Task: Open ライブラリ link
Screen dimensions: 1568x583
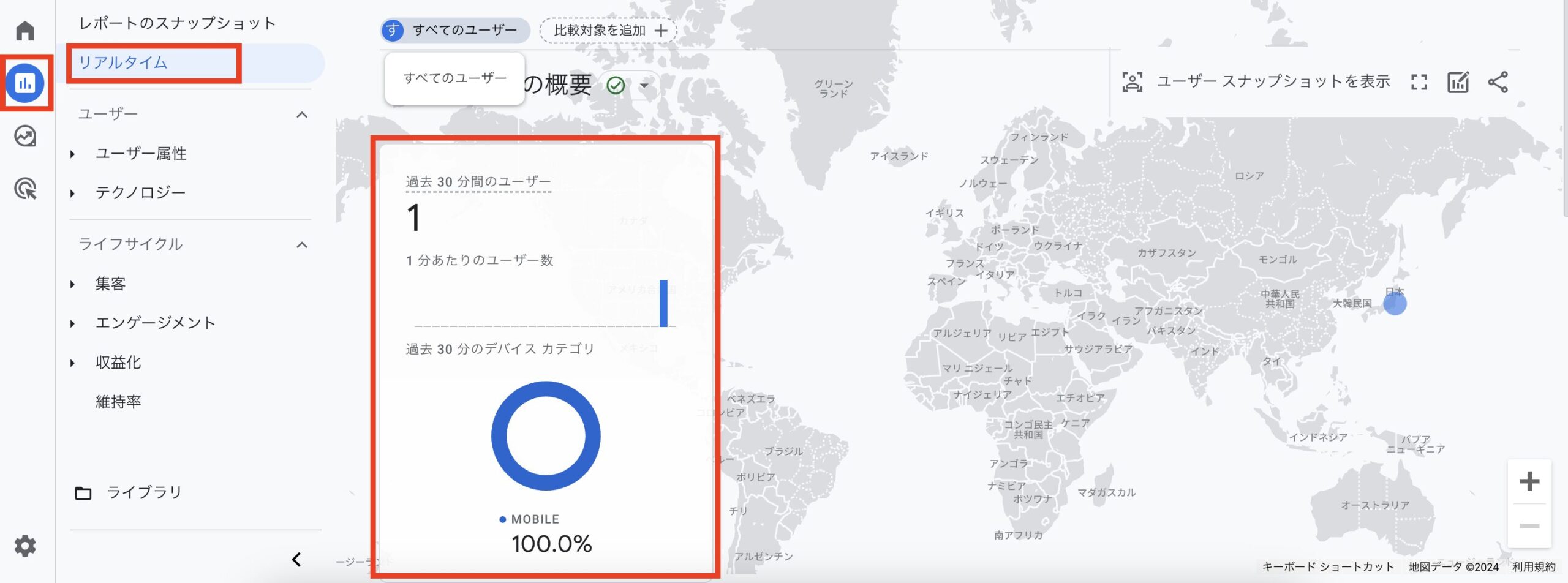Action: [145, 492]
